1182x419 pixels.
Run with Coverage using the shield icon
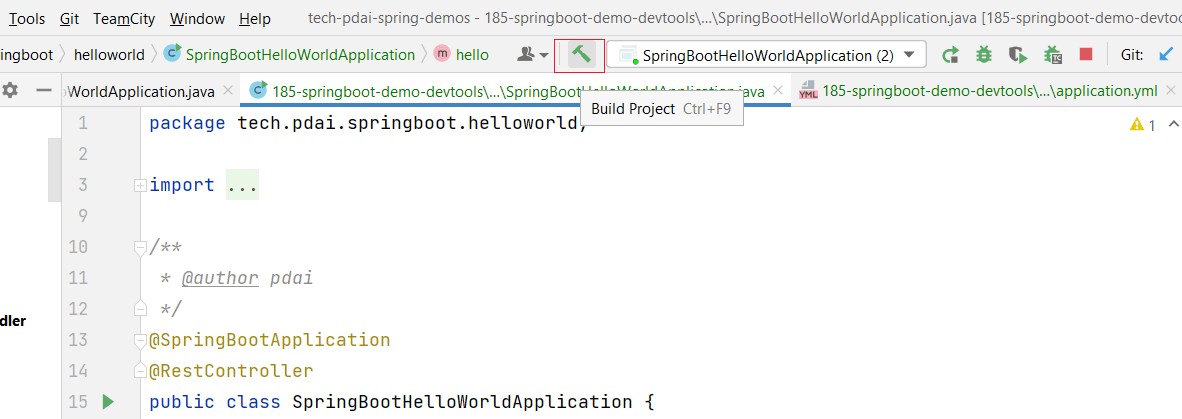1017,55
